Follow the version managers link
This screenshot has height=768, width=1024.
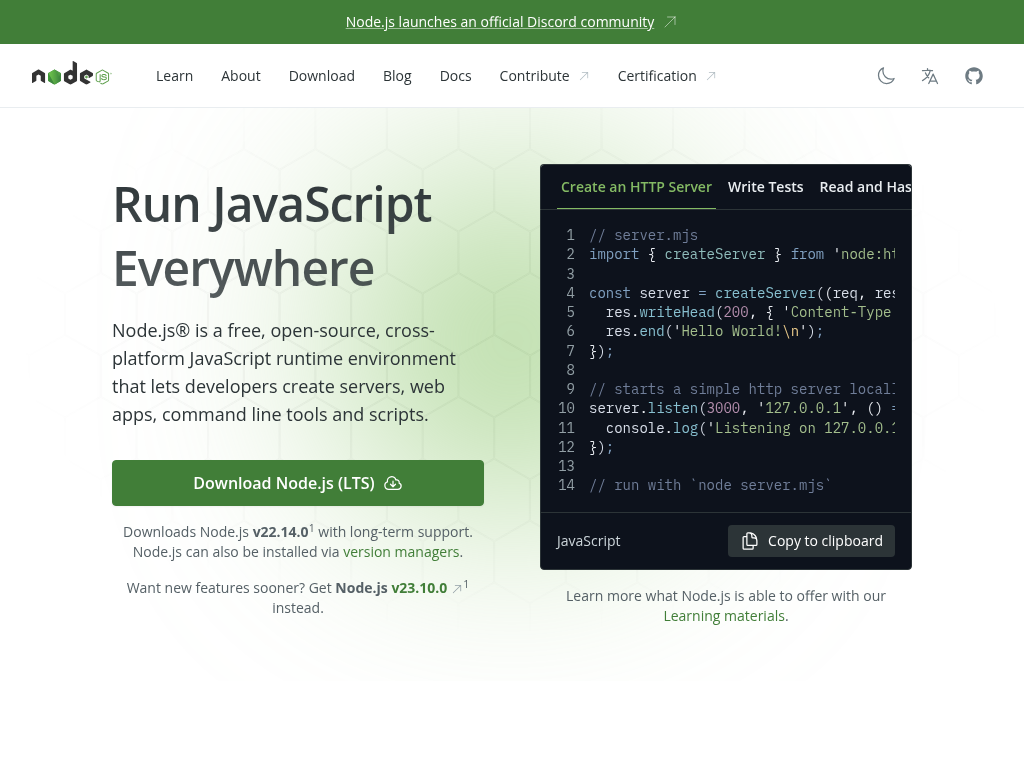point(402,552)
